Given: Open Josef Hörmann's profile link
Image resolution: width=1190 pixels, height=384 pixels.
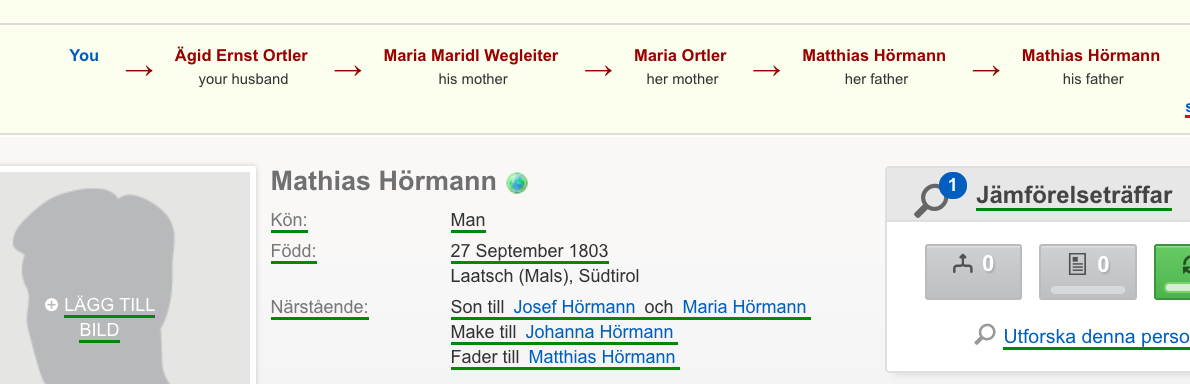Looking at the screenshot, I should [574, 307].
